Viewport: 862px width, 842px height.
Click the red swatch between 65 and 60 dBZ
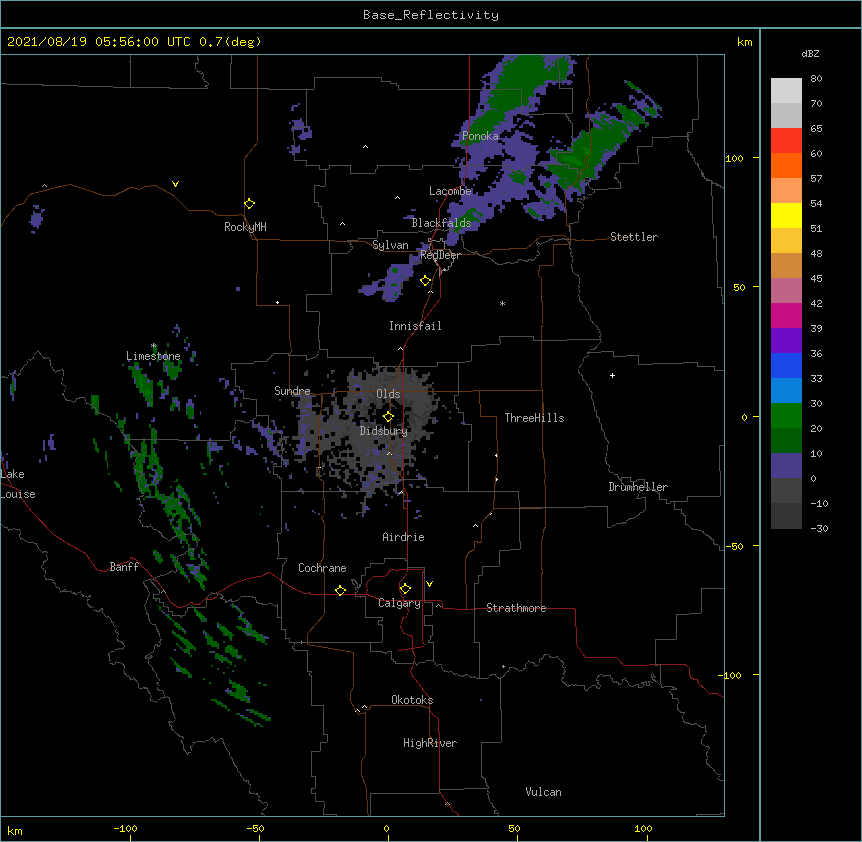pyautogui.click(x=786, y=141)
